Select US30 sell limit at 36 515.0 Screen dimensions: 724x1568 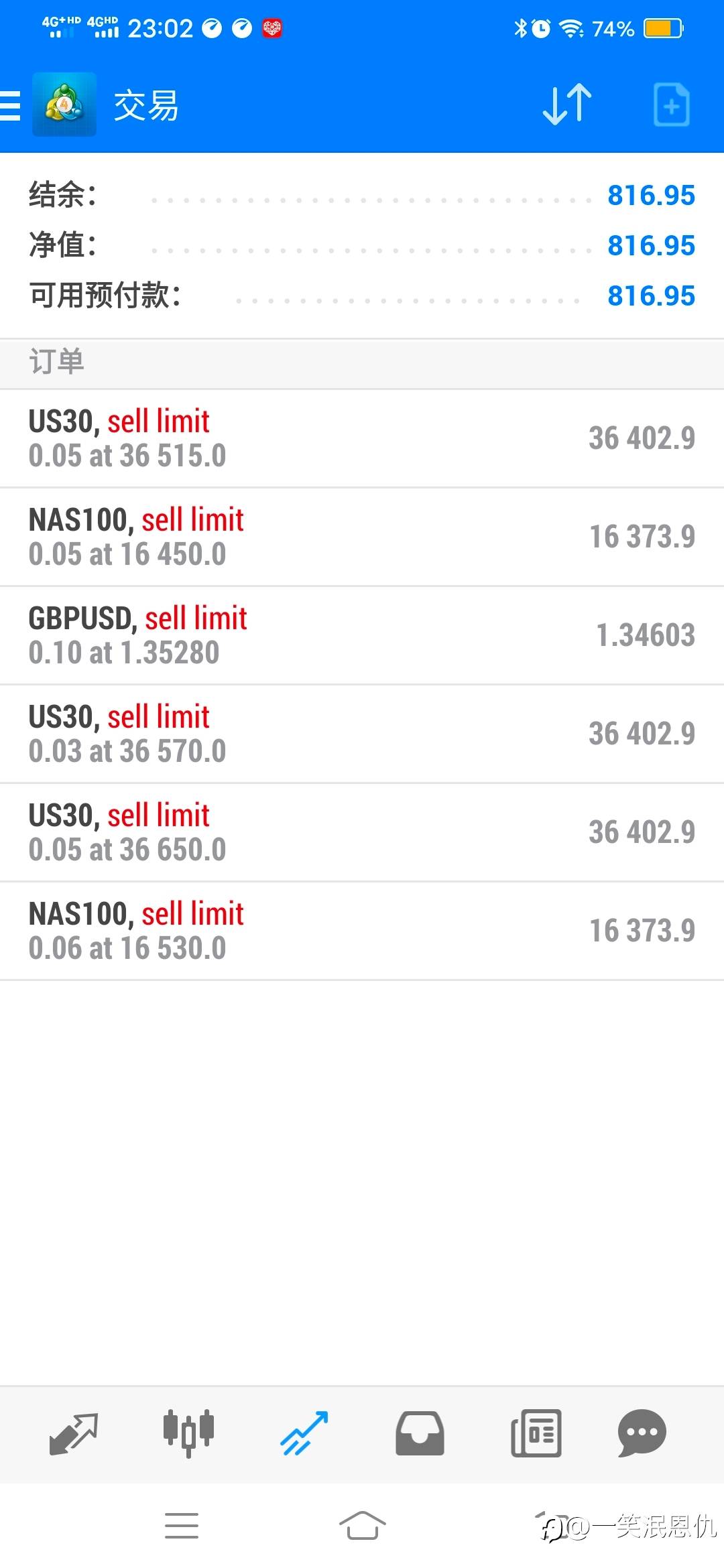[362, 438]
